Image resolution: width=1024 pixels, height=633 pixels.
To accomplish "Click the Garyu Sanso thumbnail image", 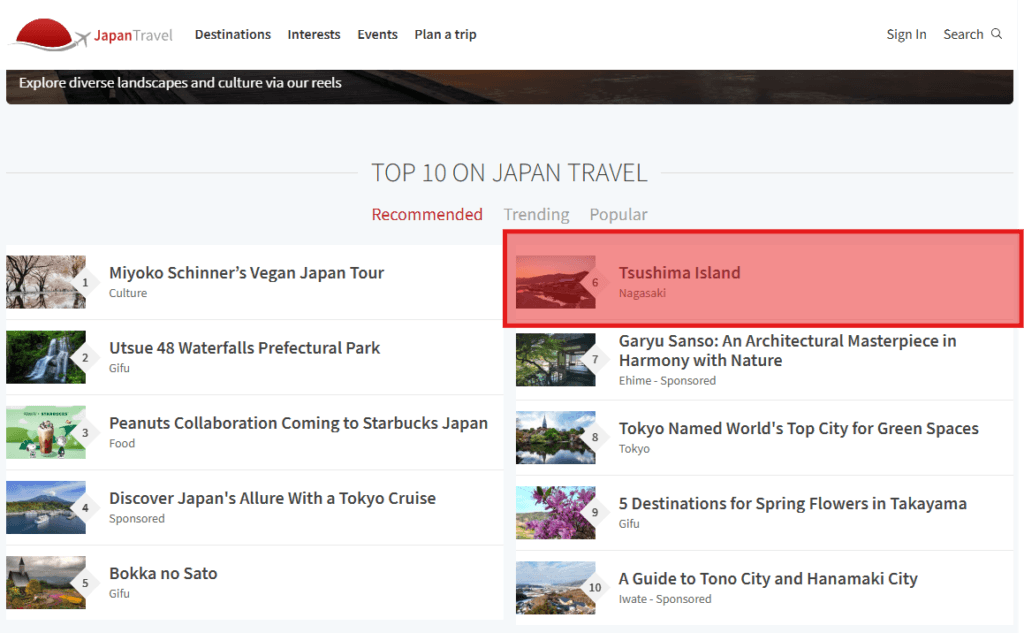I will coord(555,359).
